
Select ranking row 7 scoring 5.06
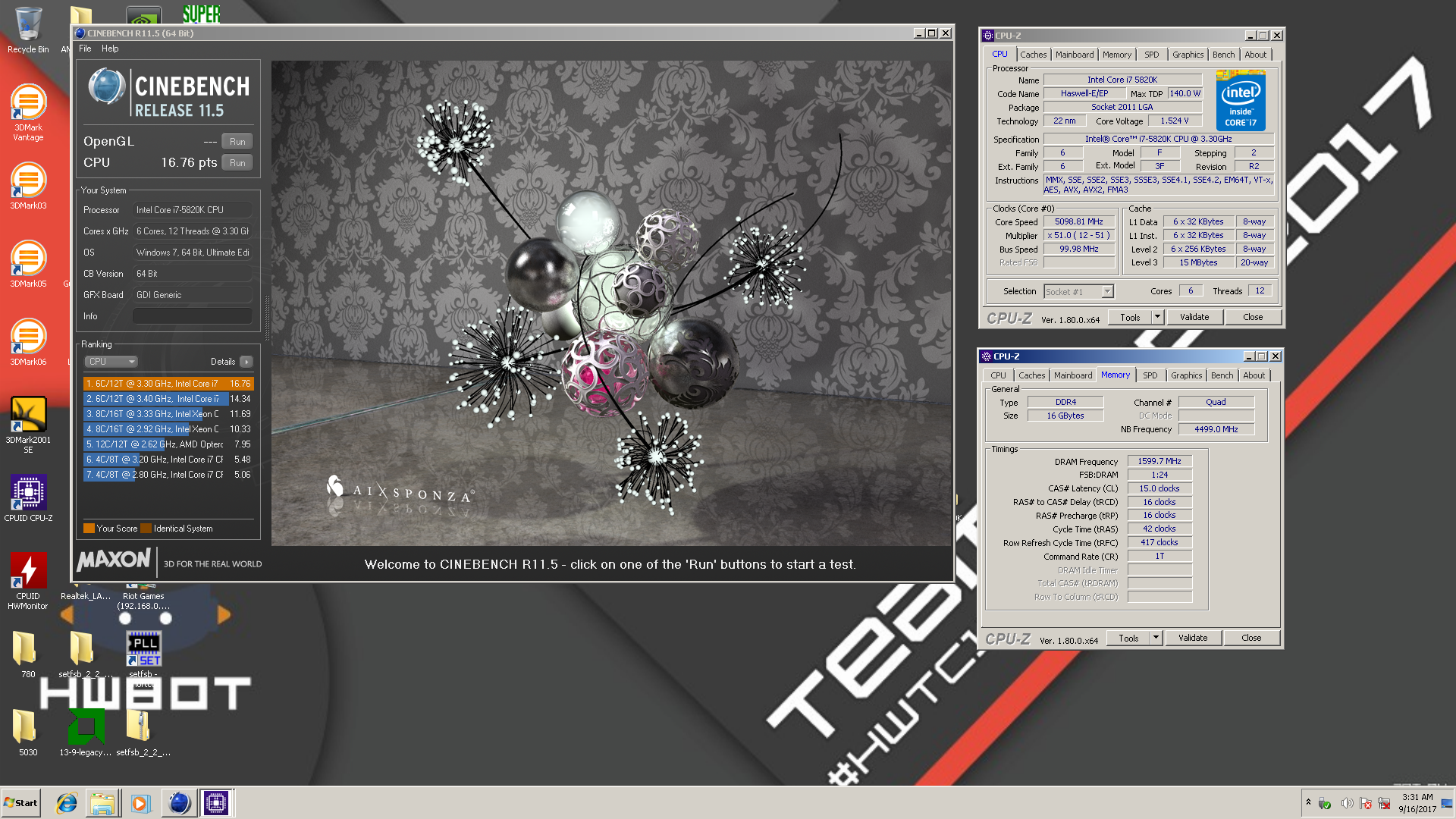coord(168,475)
